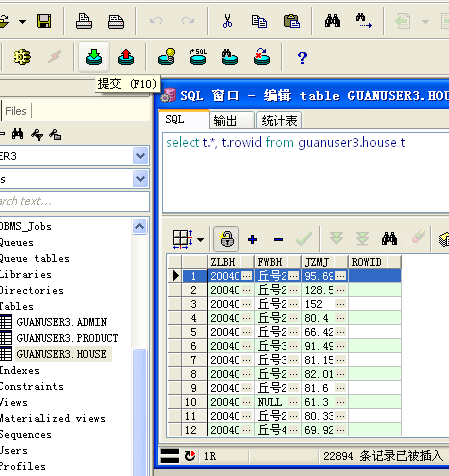Screen dimensions: 449x476
Task: Open JZMJ cell ellipsis in row 5
Action: (340, 332)
